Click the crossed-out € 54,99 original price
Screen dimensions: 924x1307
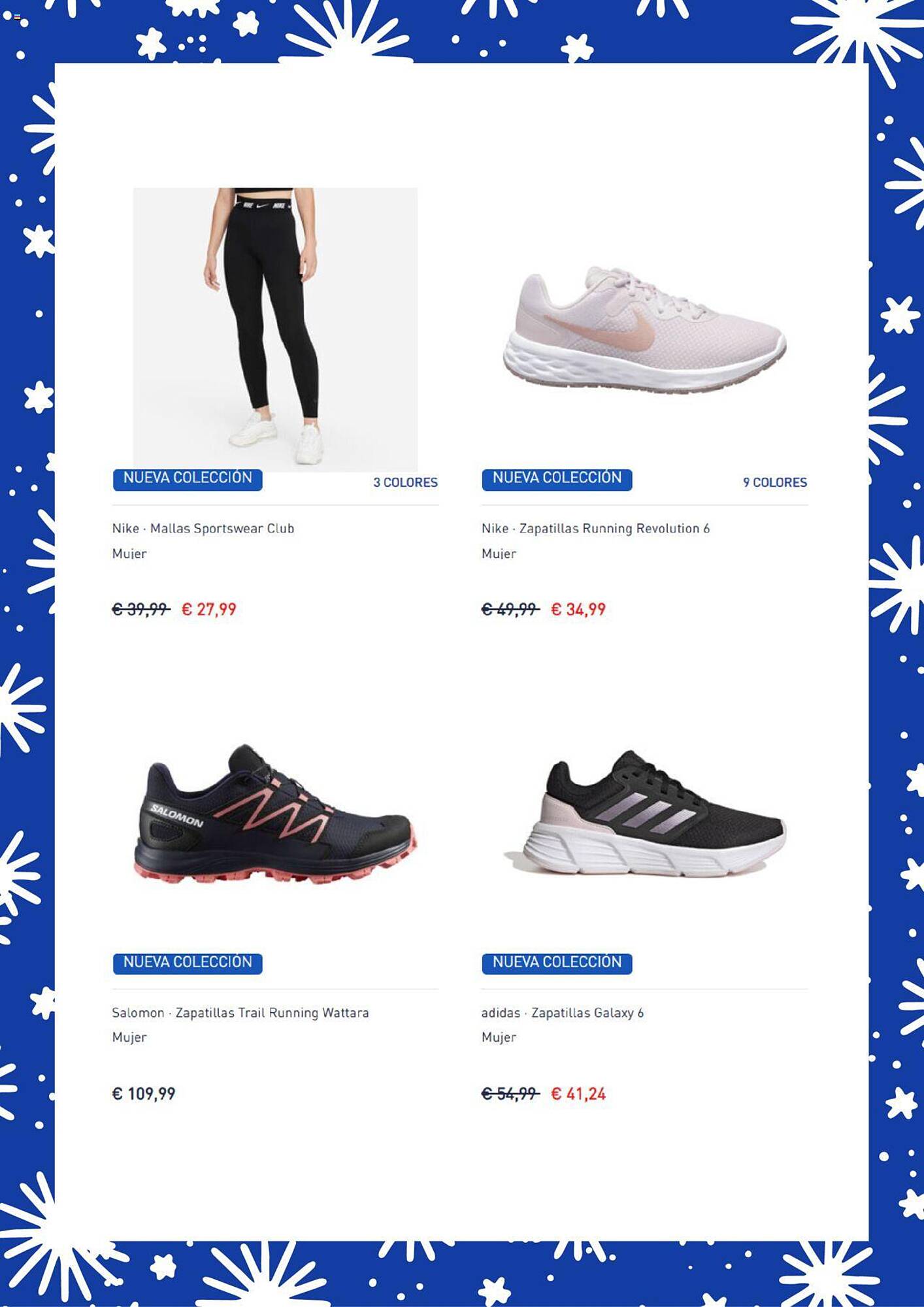point(510,1093)
